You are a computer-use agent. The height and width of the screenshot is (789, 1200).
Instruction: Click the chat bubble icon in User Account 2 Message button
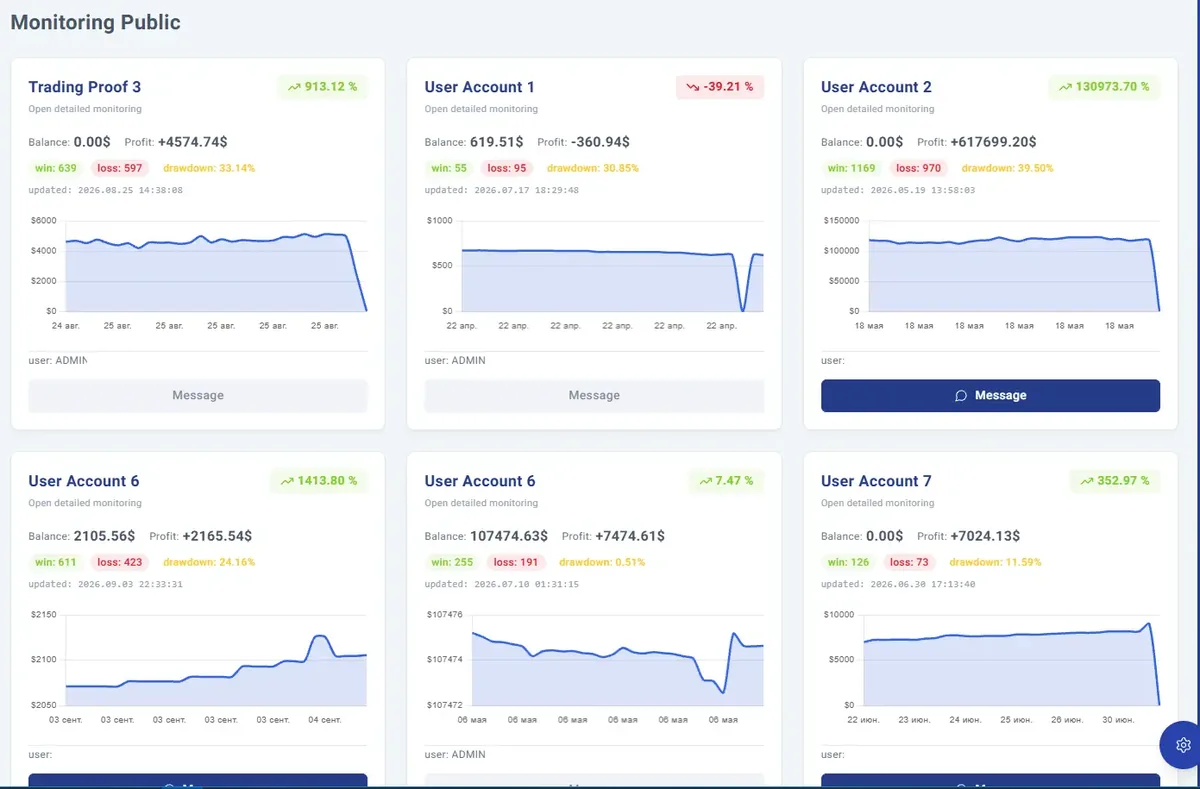[961, 395]
